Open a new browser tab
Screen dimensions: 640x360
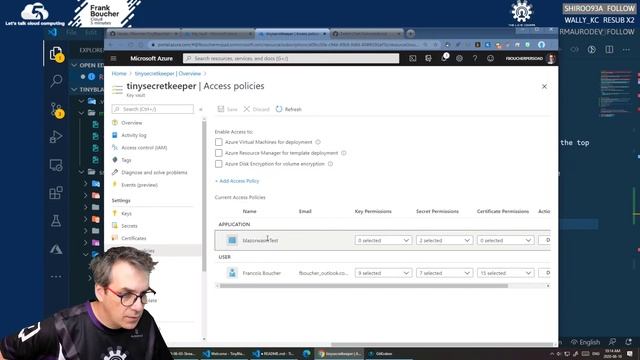pos(411,33)
